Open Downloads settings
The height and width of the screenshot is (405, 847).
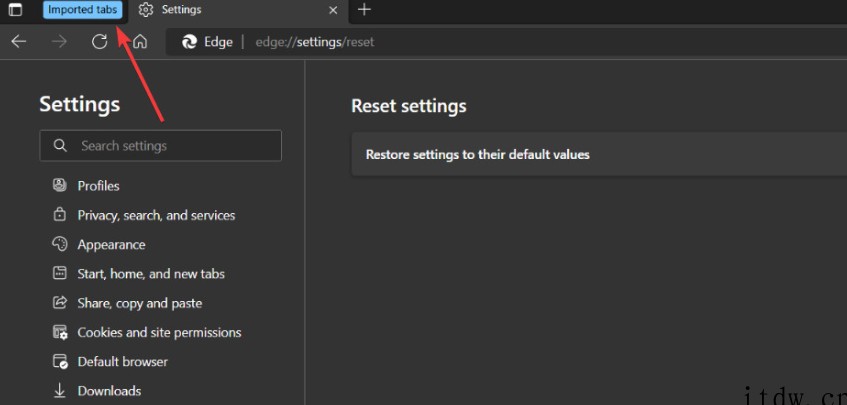pos(109,390)
